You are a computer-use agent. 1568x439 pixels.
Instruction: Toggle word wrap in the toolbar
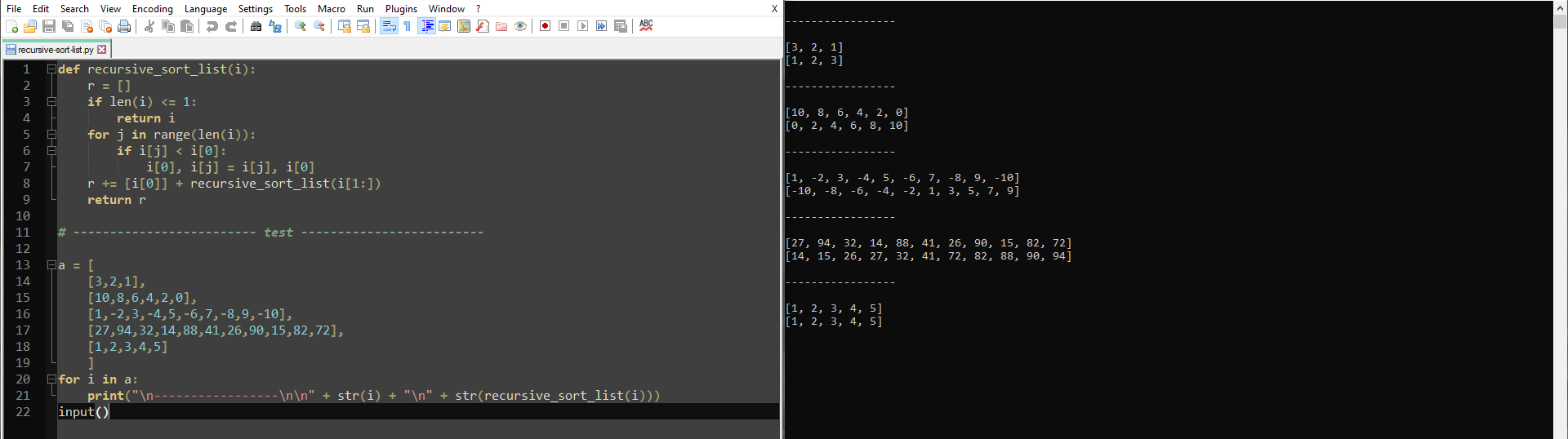click(x=389, y=26)
